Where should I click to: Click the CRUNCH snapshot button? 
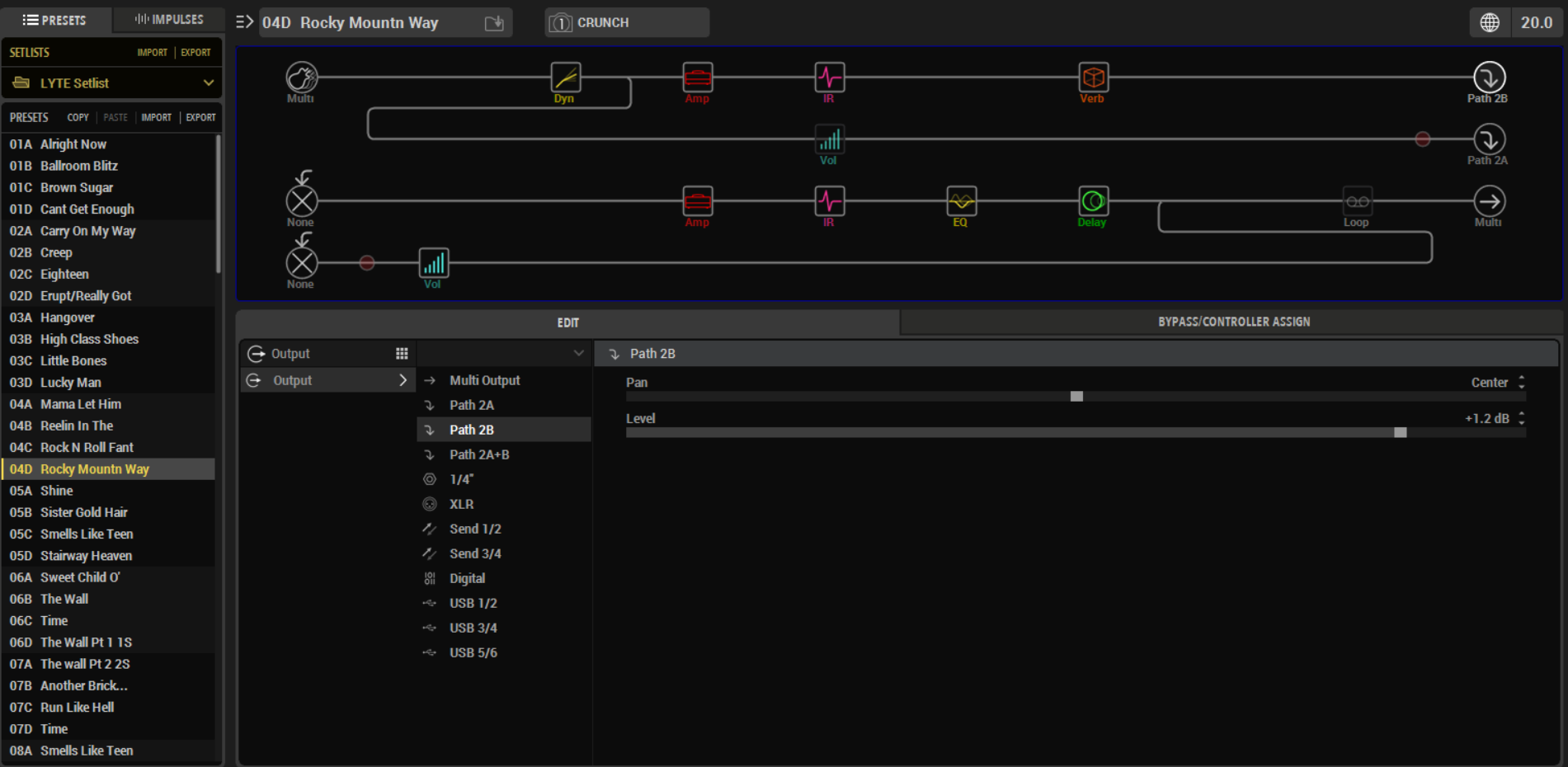coord(626,22)
